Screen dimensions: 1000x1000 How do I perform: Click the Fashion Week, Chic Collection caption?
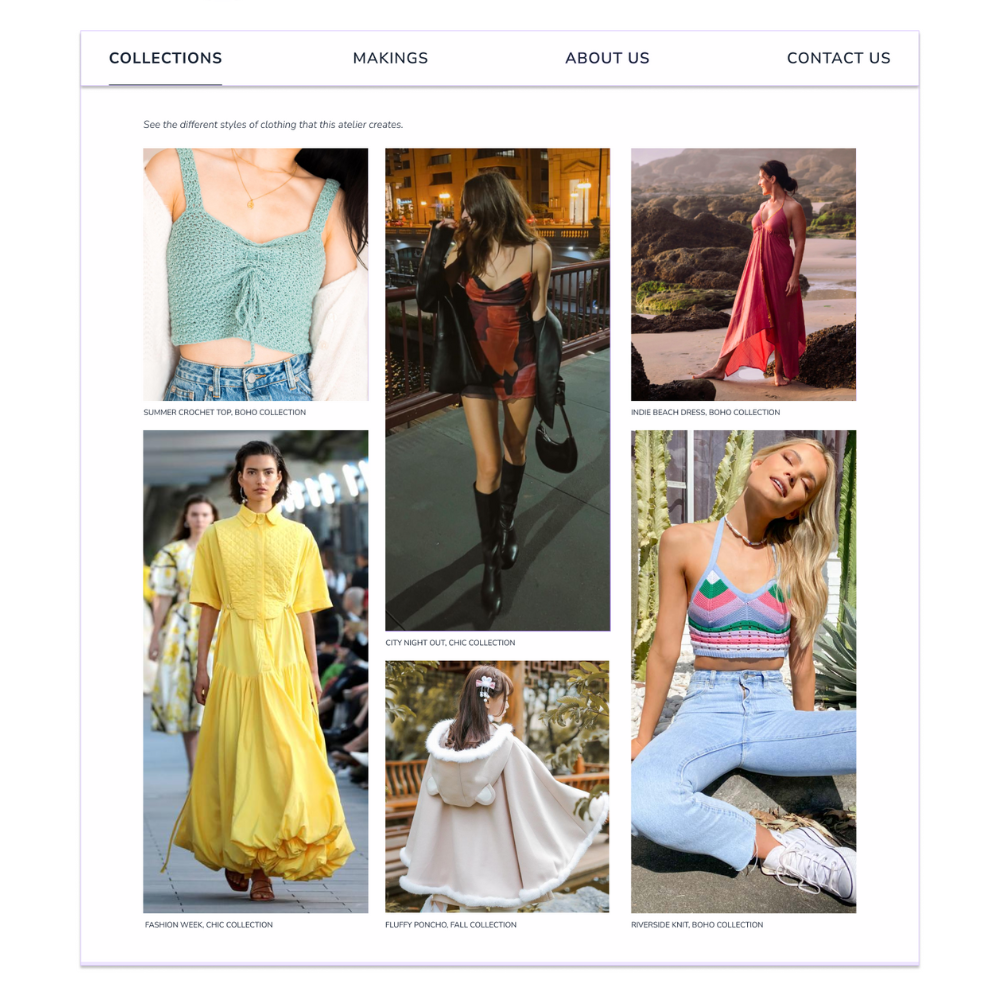[209, 924]
